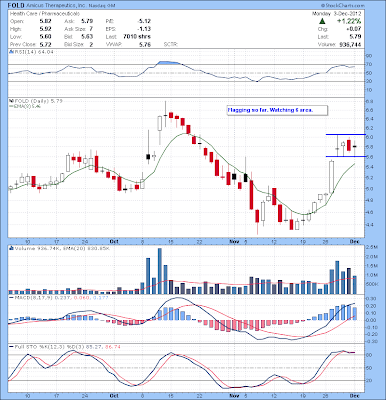Click the Chg value +0.07
This screenshot has height=400, width=386.
[354, 29]
